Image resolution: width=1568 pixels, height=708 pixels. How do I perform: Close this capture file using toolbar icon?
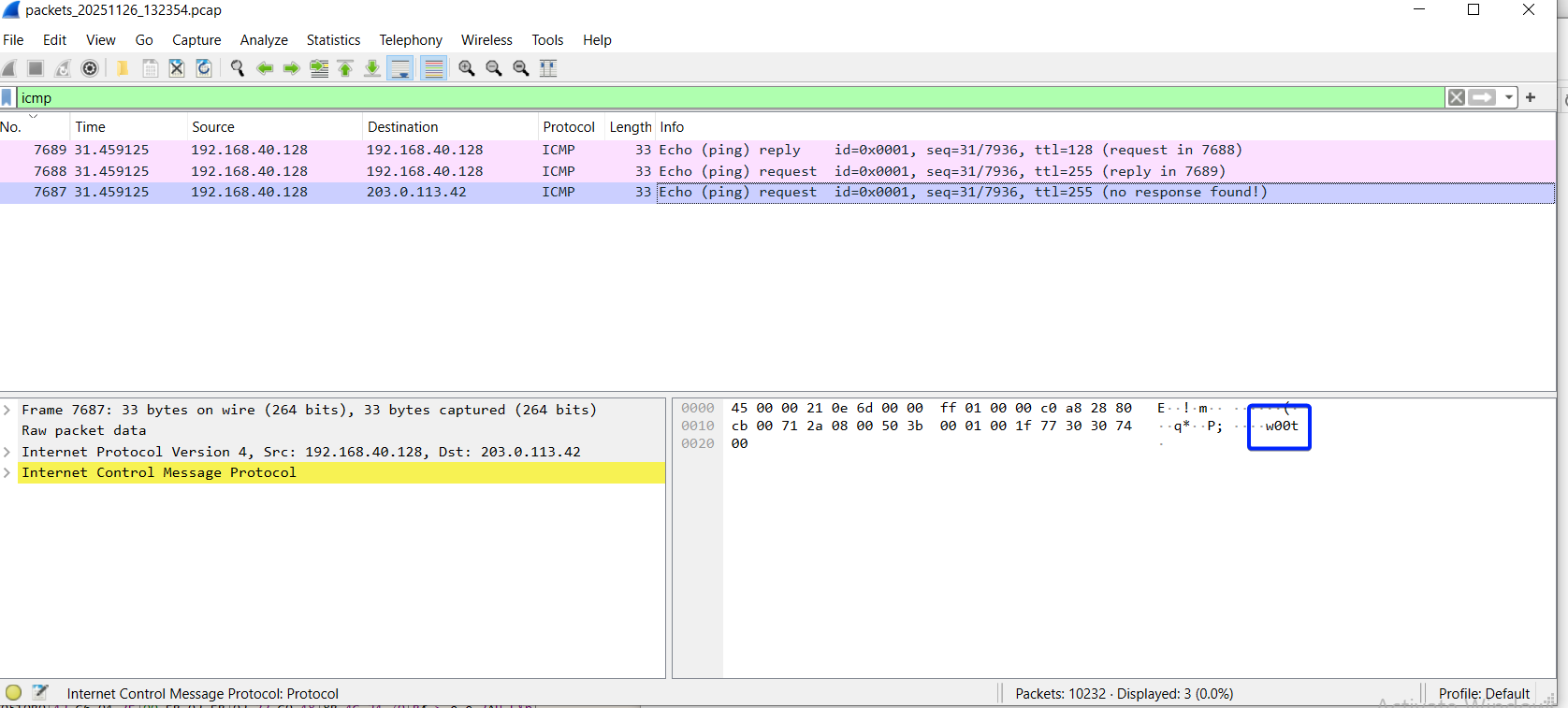point(177,68)
